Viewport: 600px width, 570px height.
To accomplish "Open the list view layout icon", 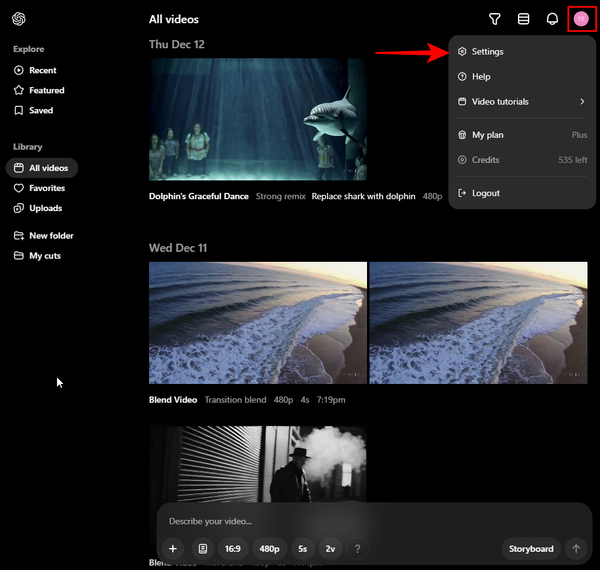I will (x=523, y=19).
